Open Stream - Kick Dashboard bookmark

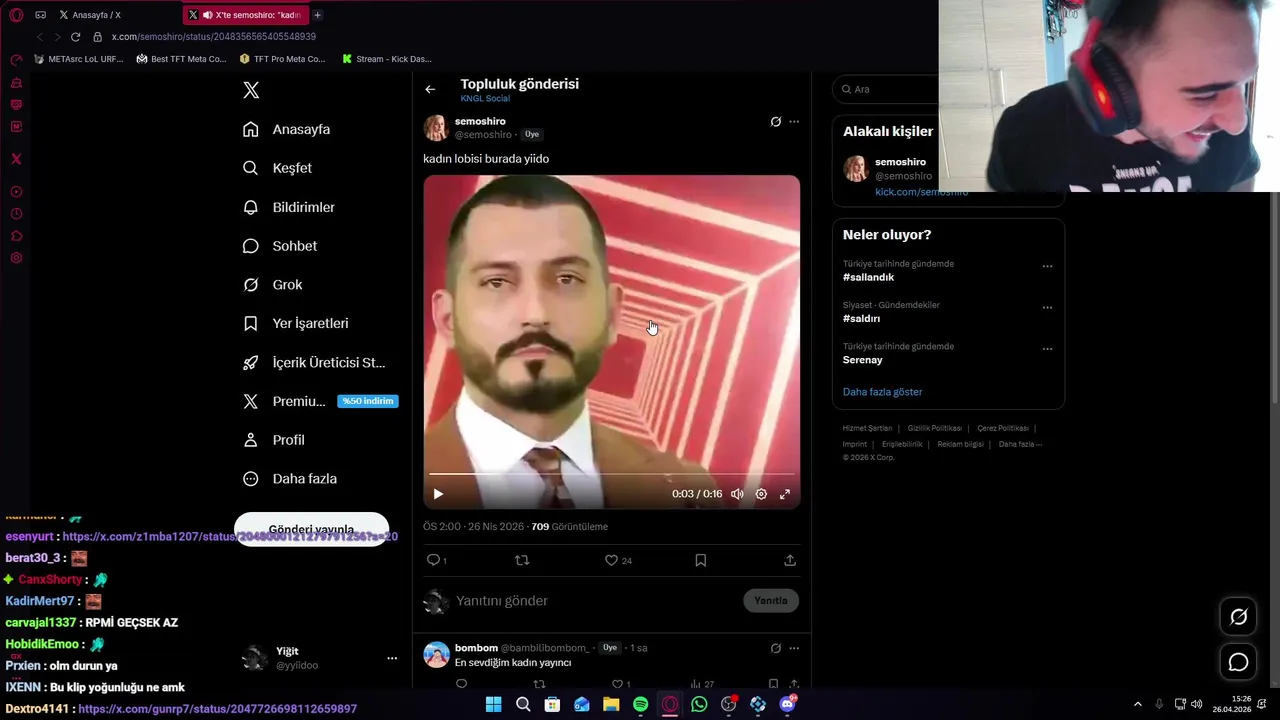click(x=387, y=59)
